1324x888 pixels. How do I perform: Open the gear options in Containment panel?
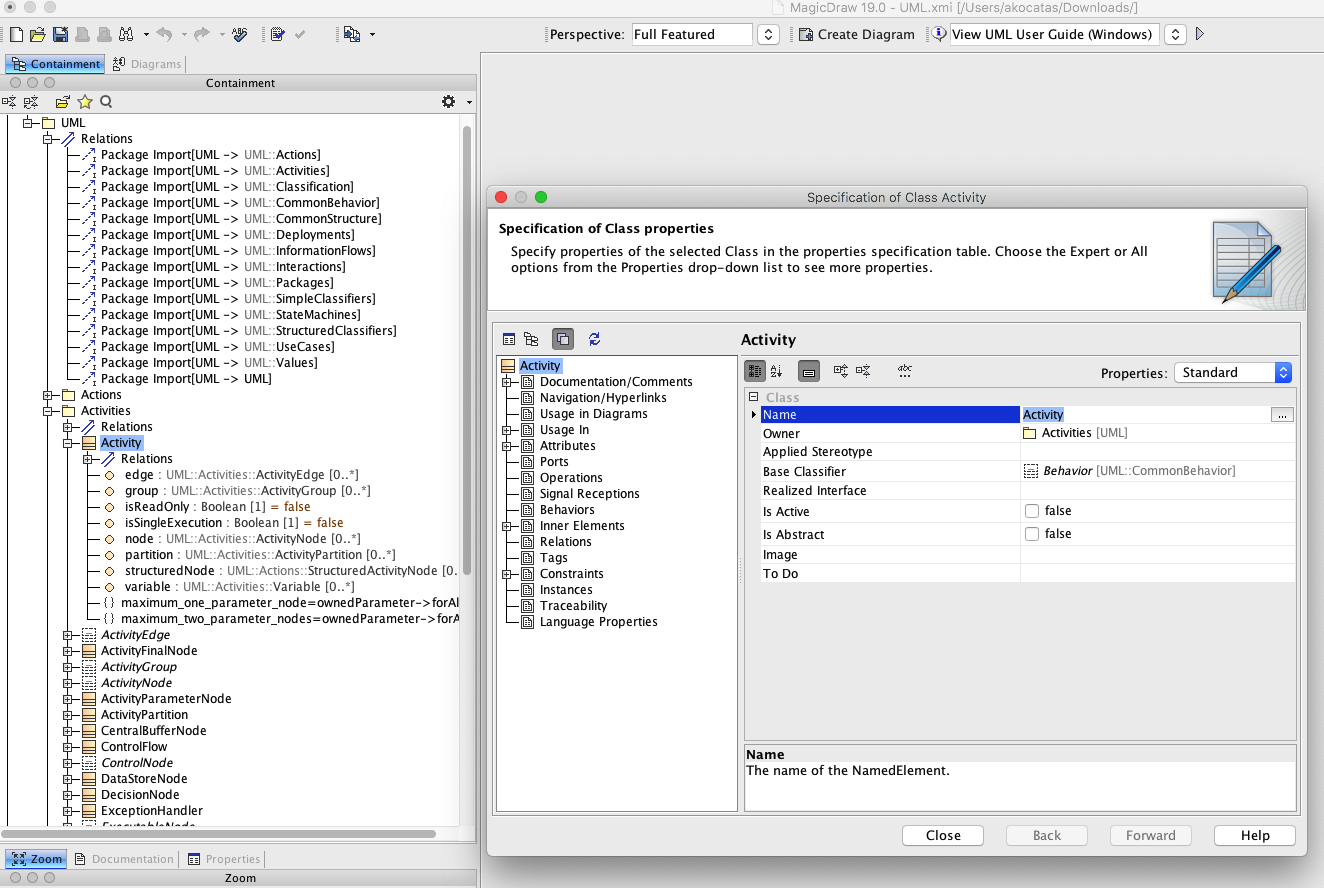tap(449, 102)
